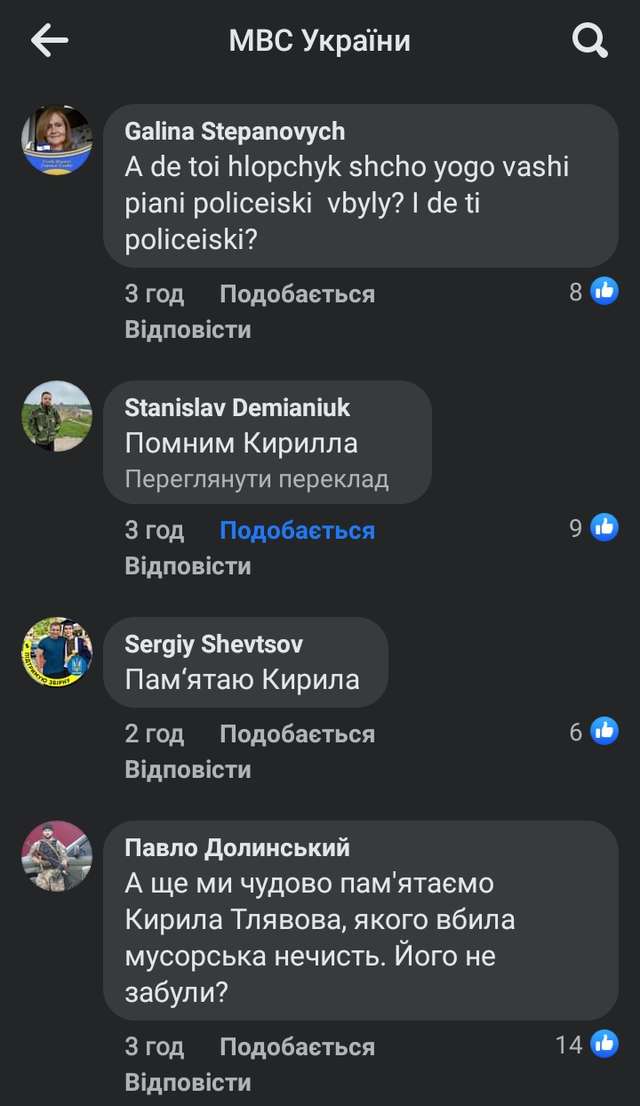Click the Sergiy Shevtsov name link

pyautogui.click(x=213, y=644)
